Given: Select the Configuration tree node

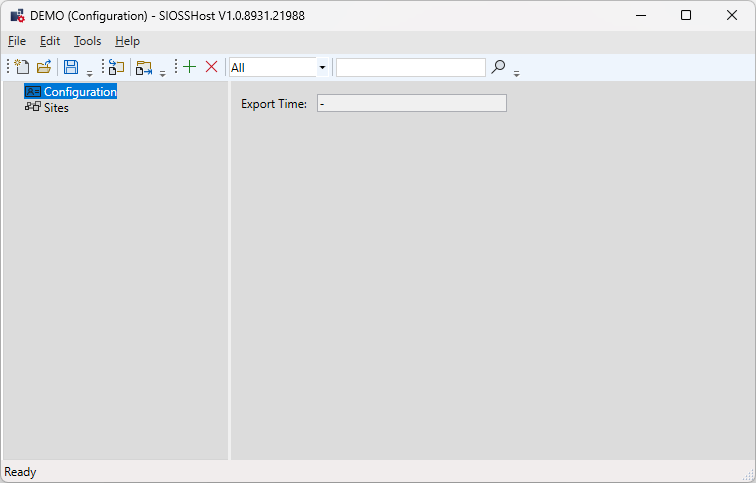Looking at the screenshot, I should tap(80, 92).
